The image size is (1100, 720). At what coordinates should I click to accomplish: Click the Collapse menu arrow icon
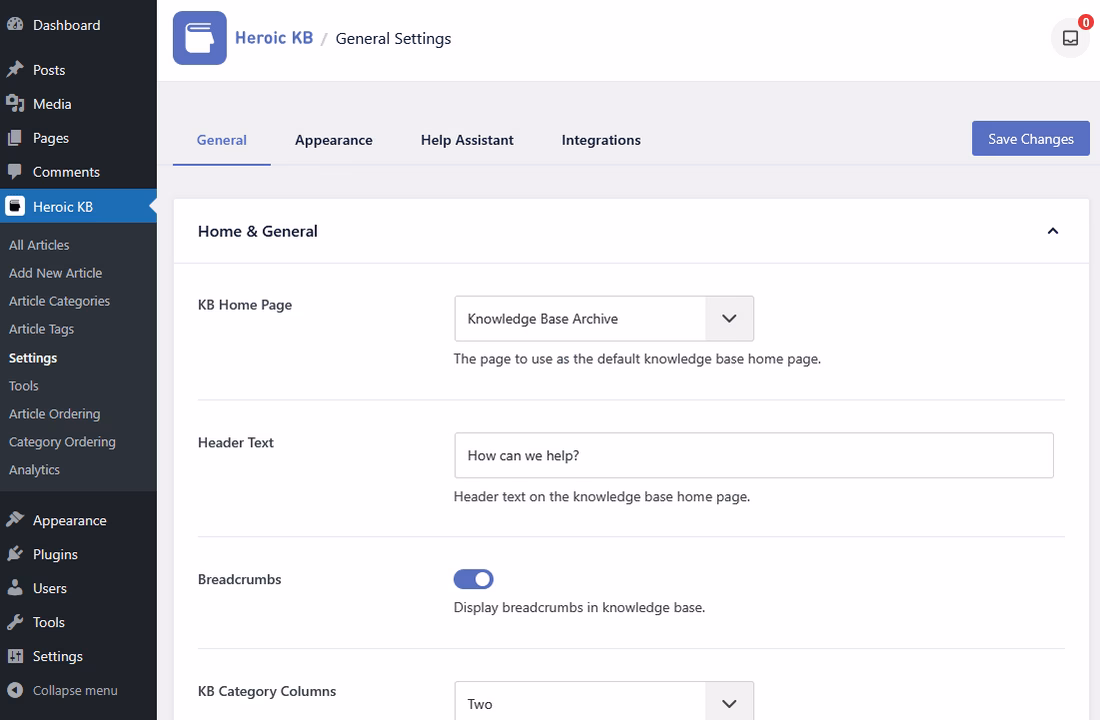point(15,690)
